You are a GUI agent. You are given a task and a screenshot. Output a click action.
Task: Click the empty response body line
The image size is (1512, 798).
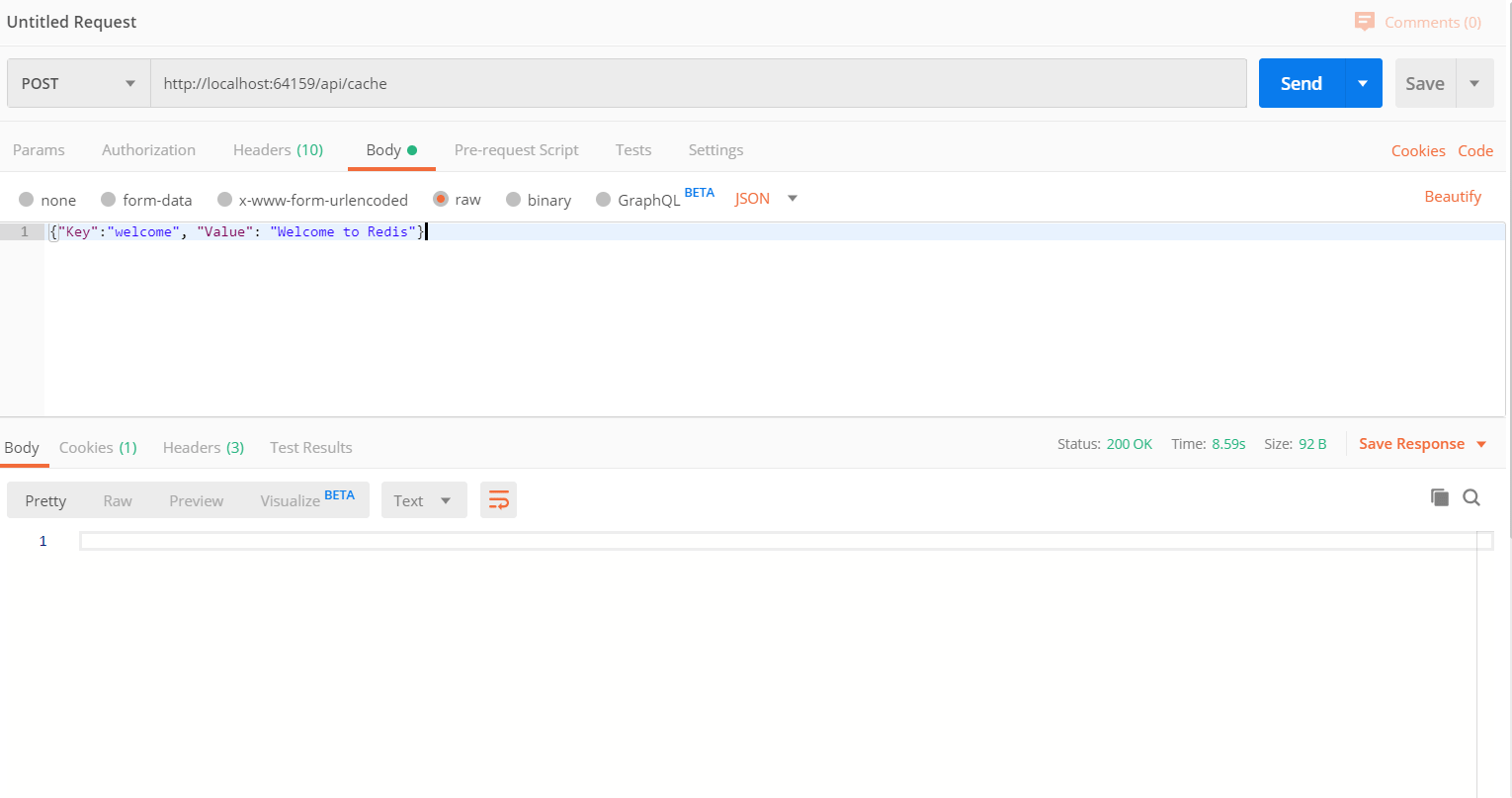[786, 541]
